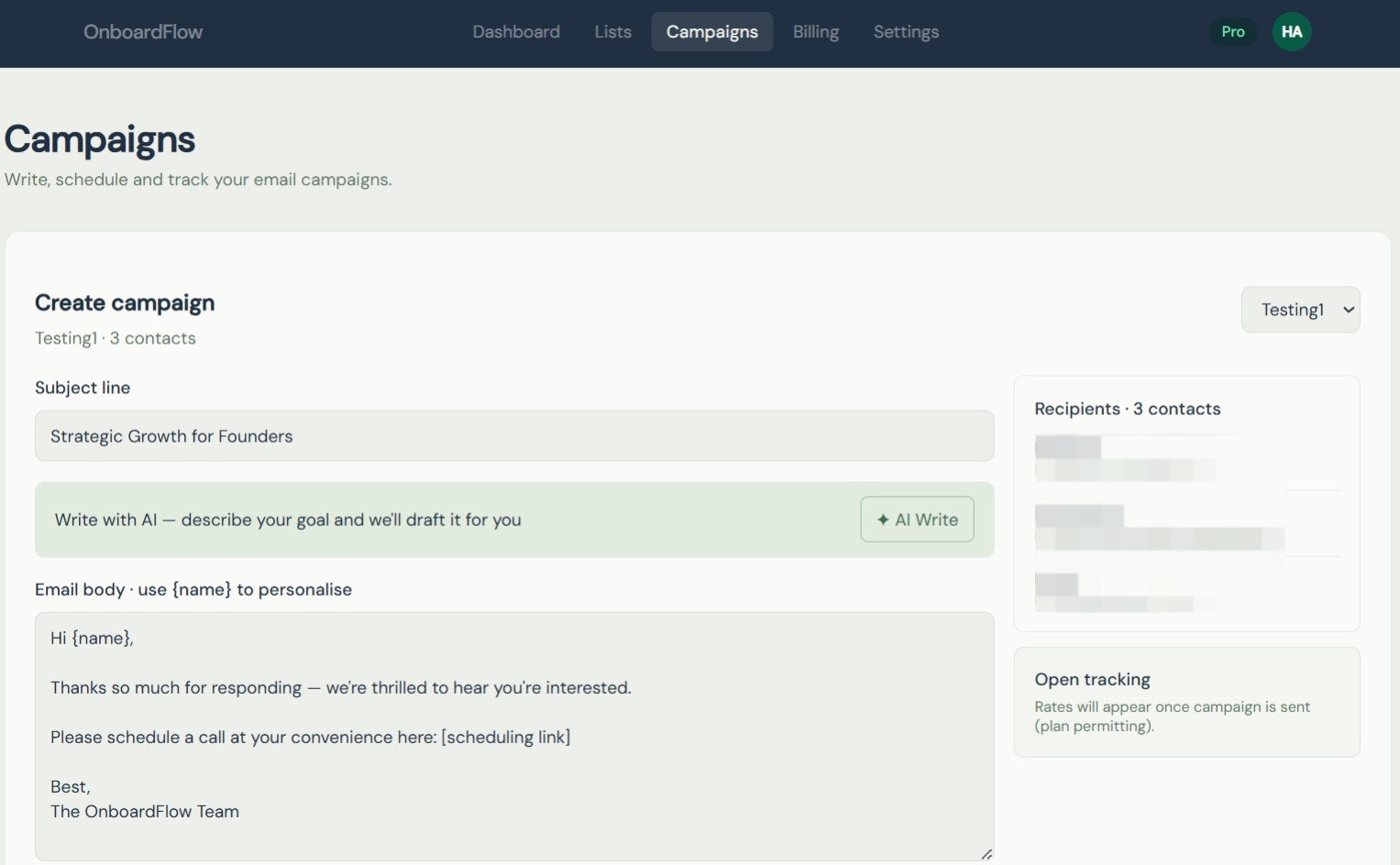Open the HA user avatar menu
The image size is (1400, 865).
coord(1292,32)
